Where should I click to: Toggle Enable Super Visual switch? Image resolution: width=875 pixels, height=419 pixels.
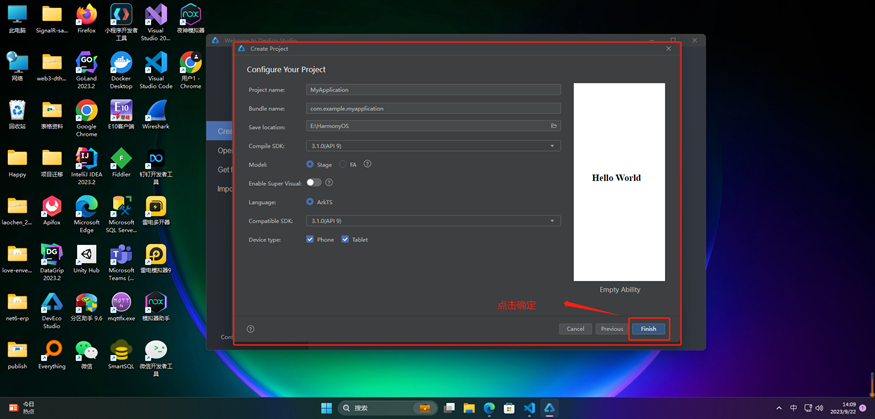314,182
